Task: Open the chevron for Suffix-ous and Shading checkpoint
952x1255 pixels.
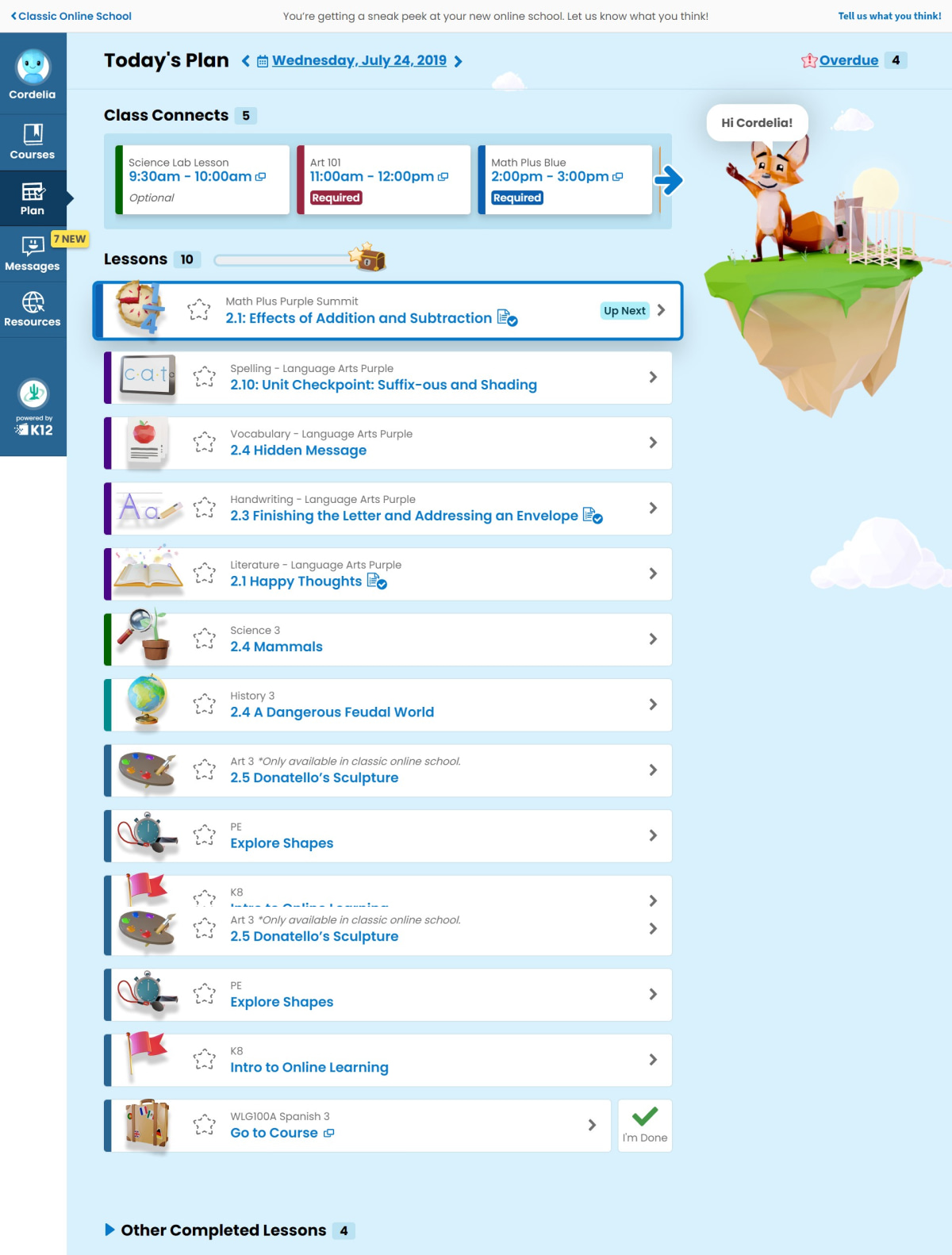Action: coord(653,378)
